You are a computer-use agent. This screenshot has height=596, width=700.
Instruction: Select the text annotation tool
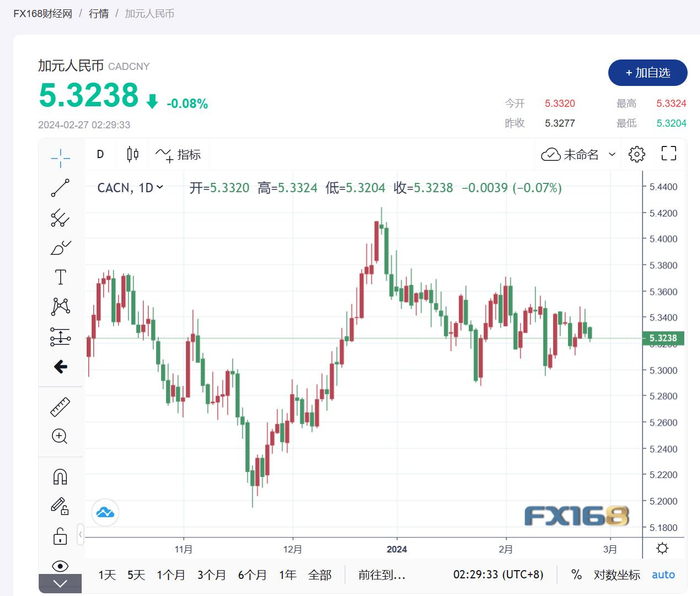(60, 277)
